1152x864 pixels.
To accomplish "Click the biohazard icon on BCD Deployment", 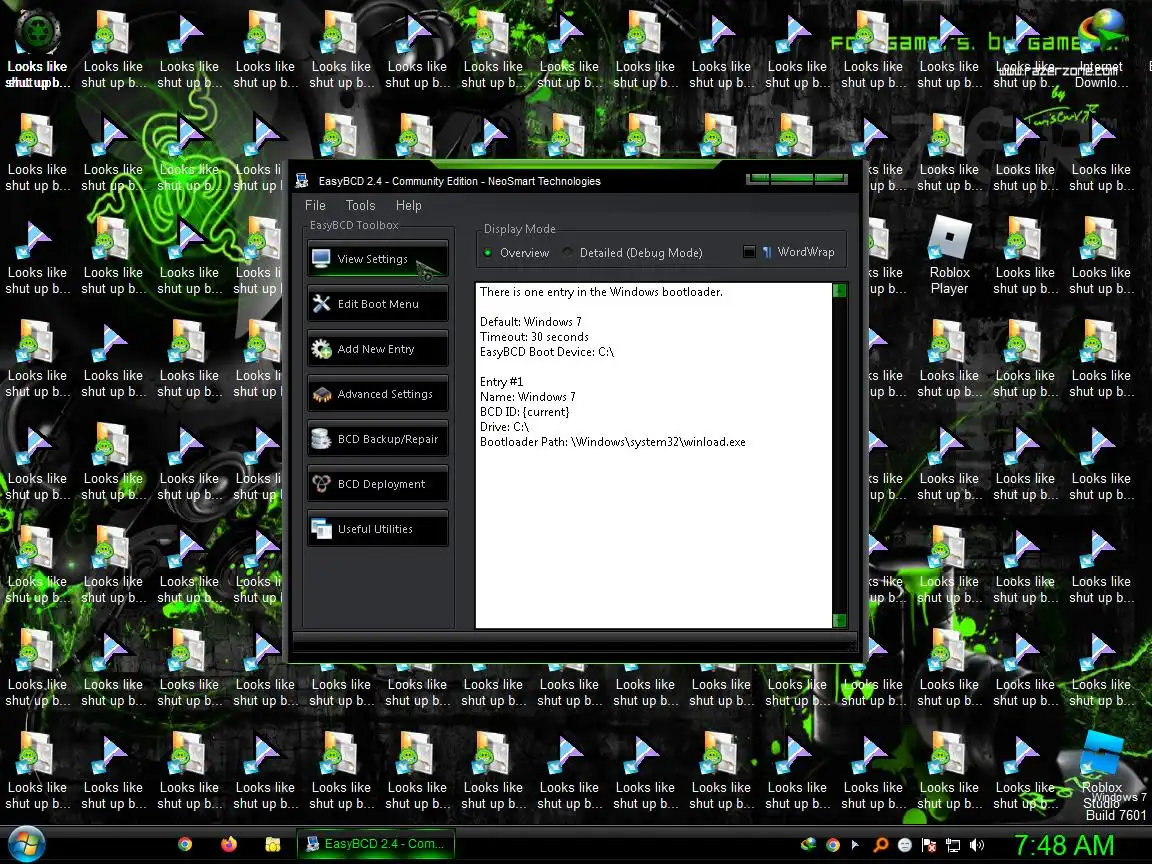I will 321,483.
